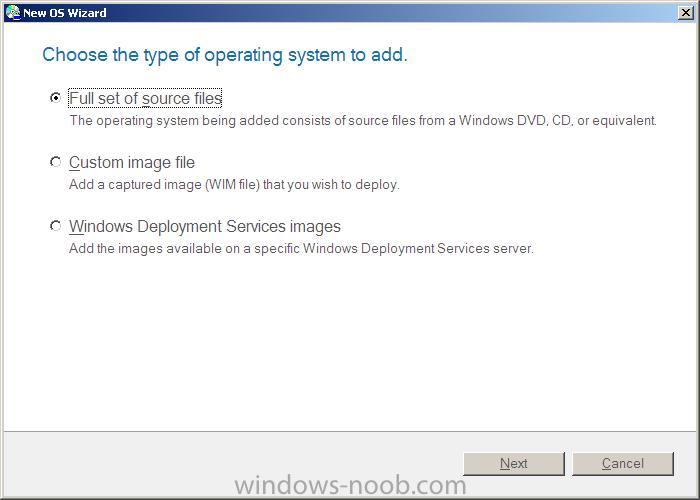Click the windows-noob.com watermark
Viewport: 700px width, 500px height.
coord(350,485)
